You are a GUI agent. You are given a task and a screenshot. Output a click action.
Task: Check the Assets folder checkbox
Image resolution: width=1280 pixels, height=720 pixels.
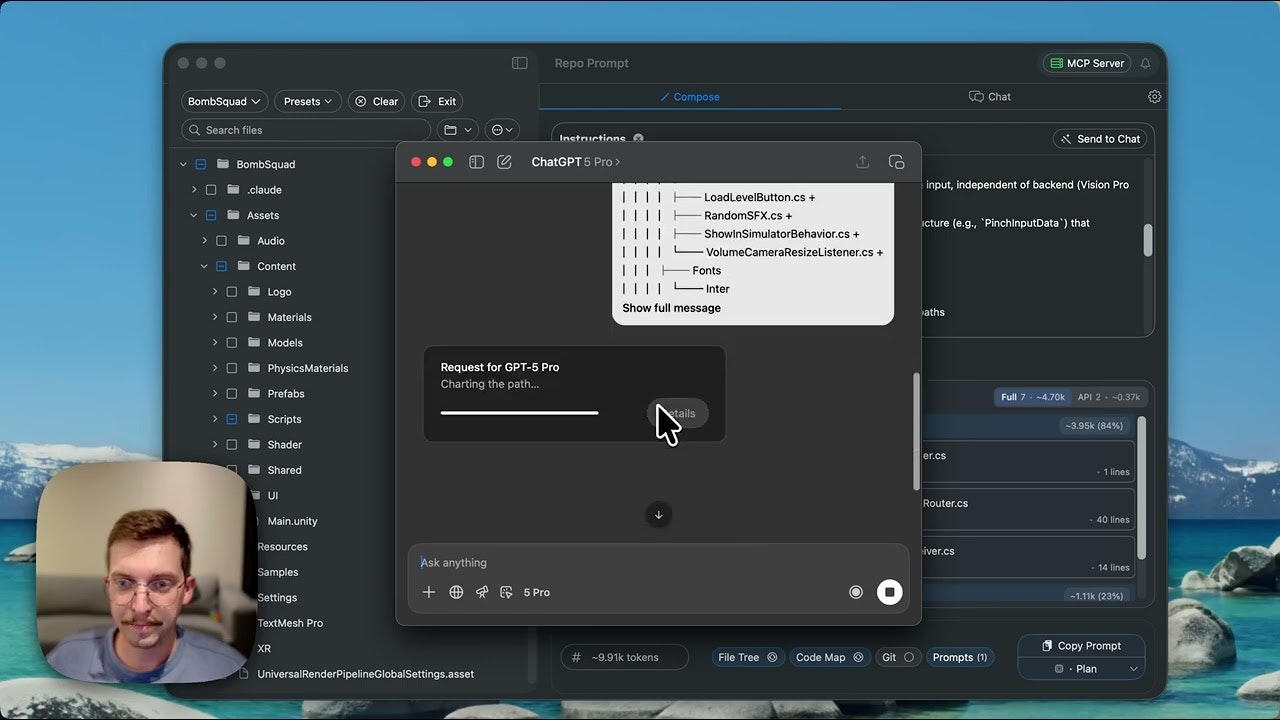coord(210,215)
